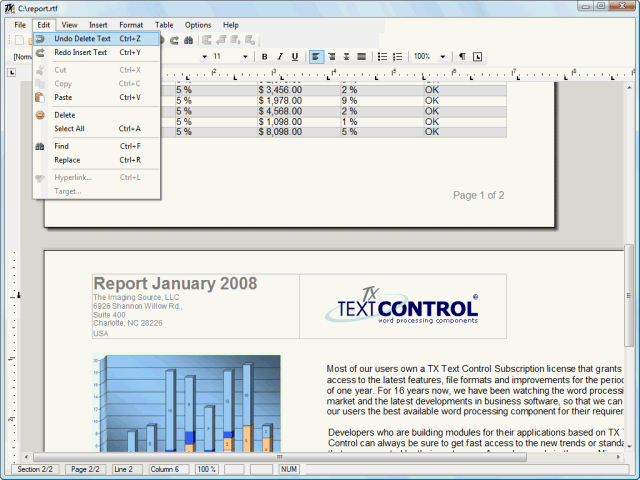Click the redo arrow icon in toolbar
This screenshot has width=640, height=480.
click(x=174, y=40)
